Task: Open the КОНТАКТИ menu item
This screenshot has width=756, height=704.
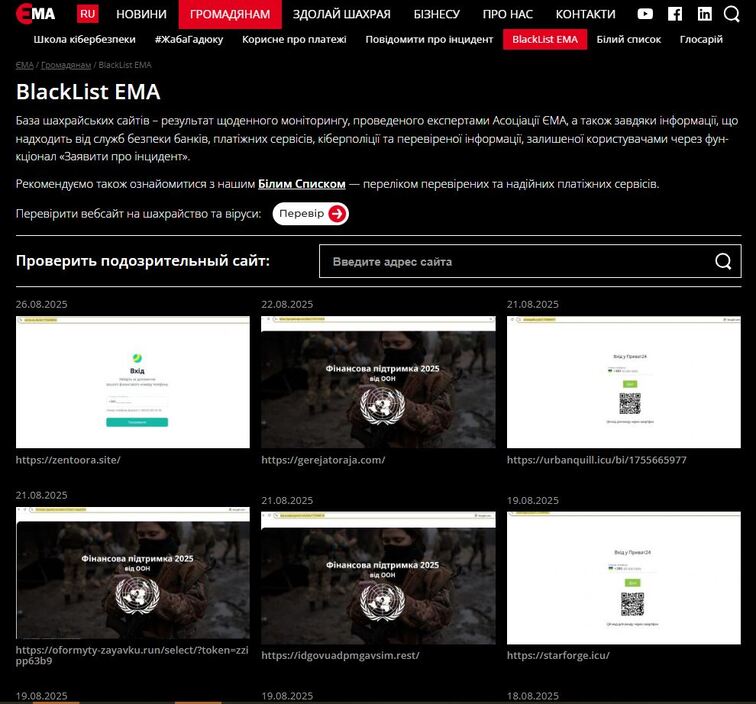Action: (585, 14)
